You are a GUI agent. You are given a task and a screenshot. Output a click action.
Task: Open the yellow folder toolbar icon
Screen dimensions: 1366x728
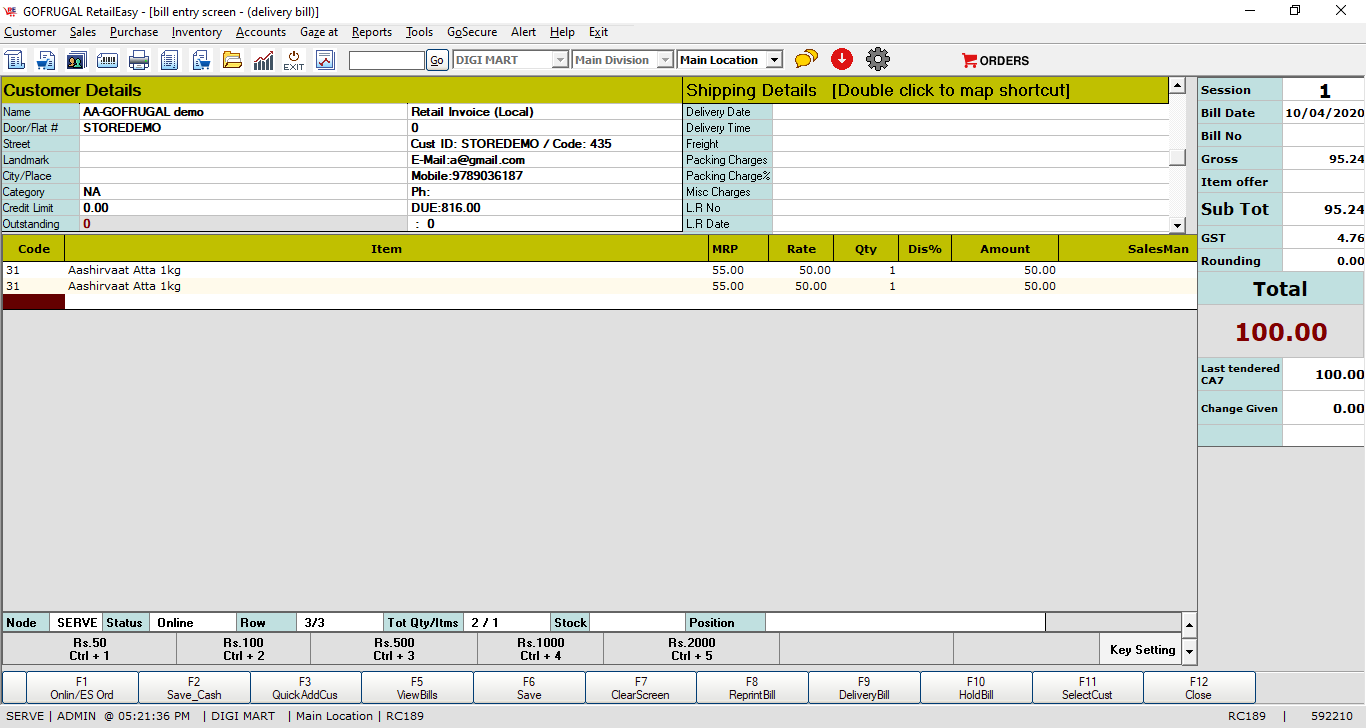click(232, 60)
